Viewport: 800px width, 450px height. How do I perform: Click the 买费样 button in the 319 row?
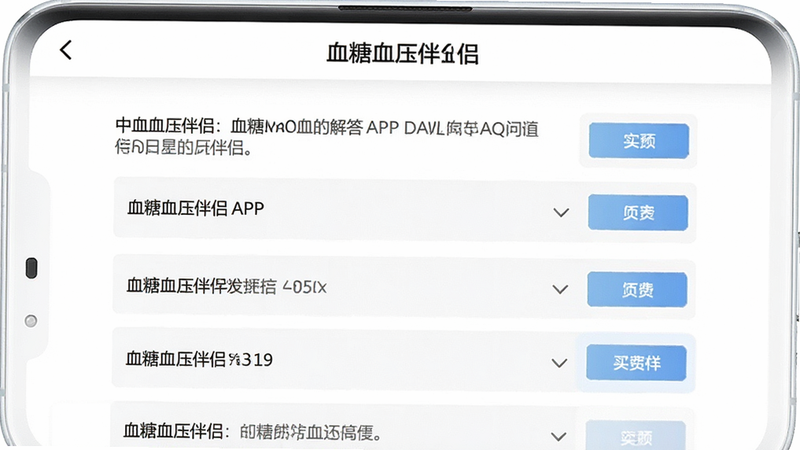(x=636, y=363)
